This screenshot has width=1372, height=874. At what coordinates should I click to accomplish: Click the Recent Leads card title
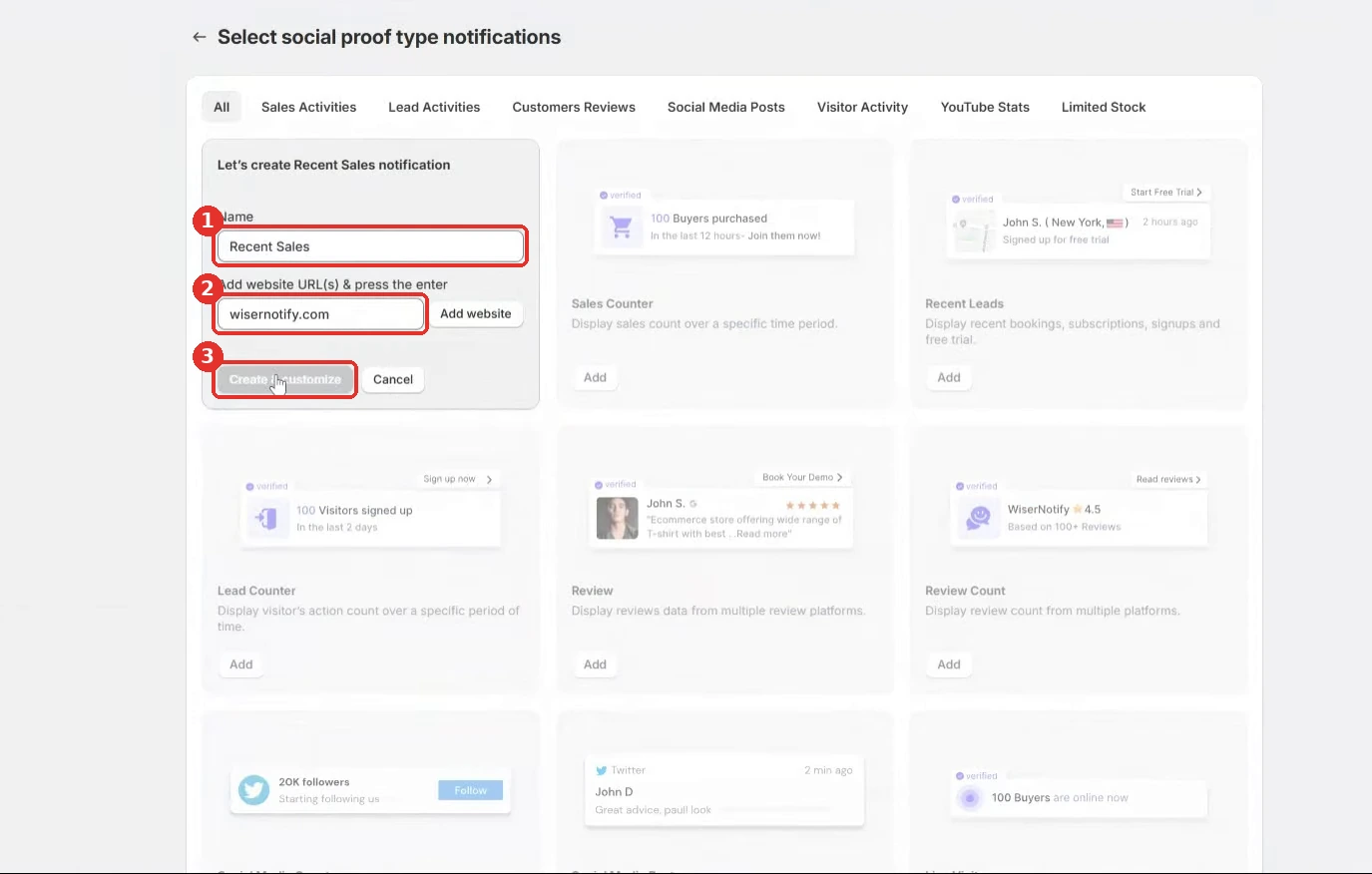[x=965, y=303]
